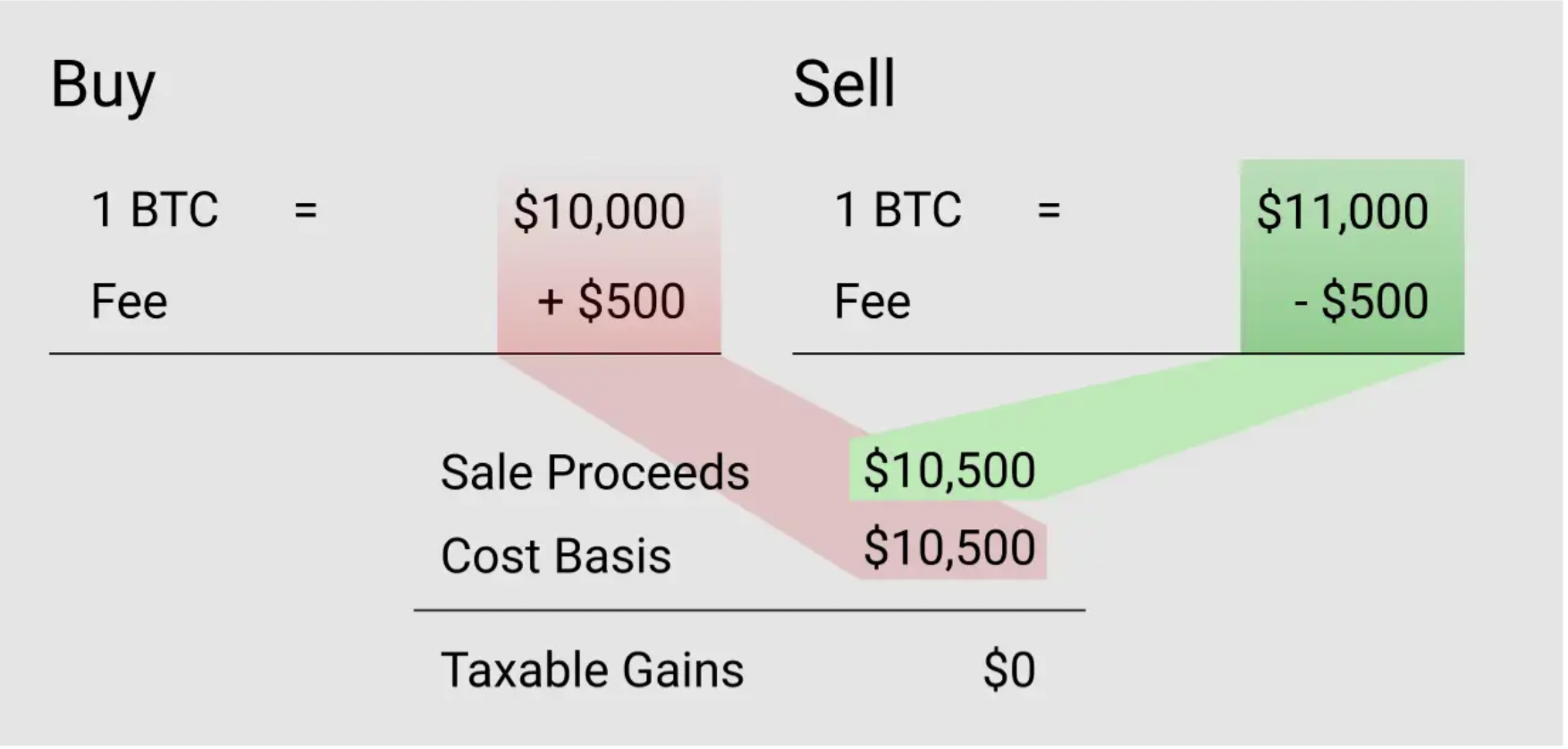This screenshot has height=749, width=1568.
Task: Click the Buy heading
Action: pos(103,86)
